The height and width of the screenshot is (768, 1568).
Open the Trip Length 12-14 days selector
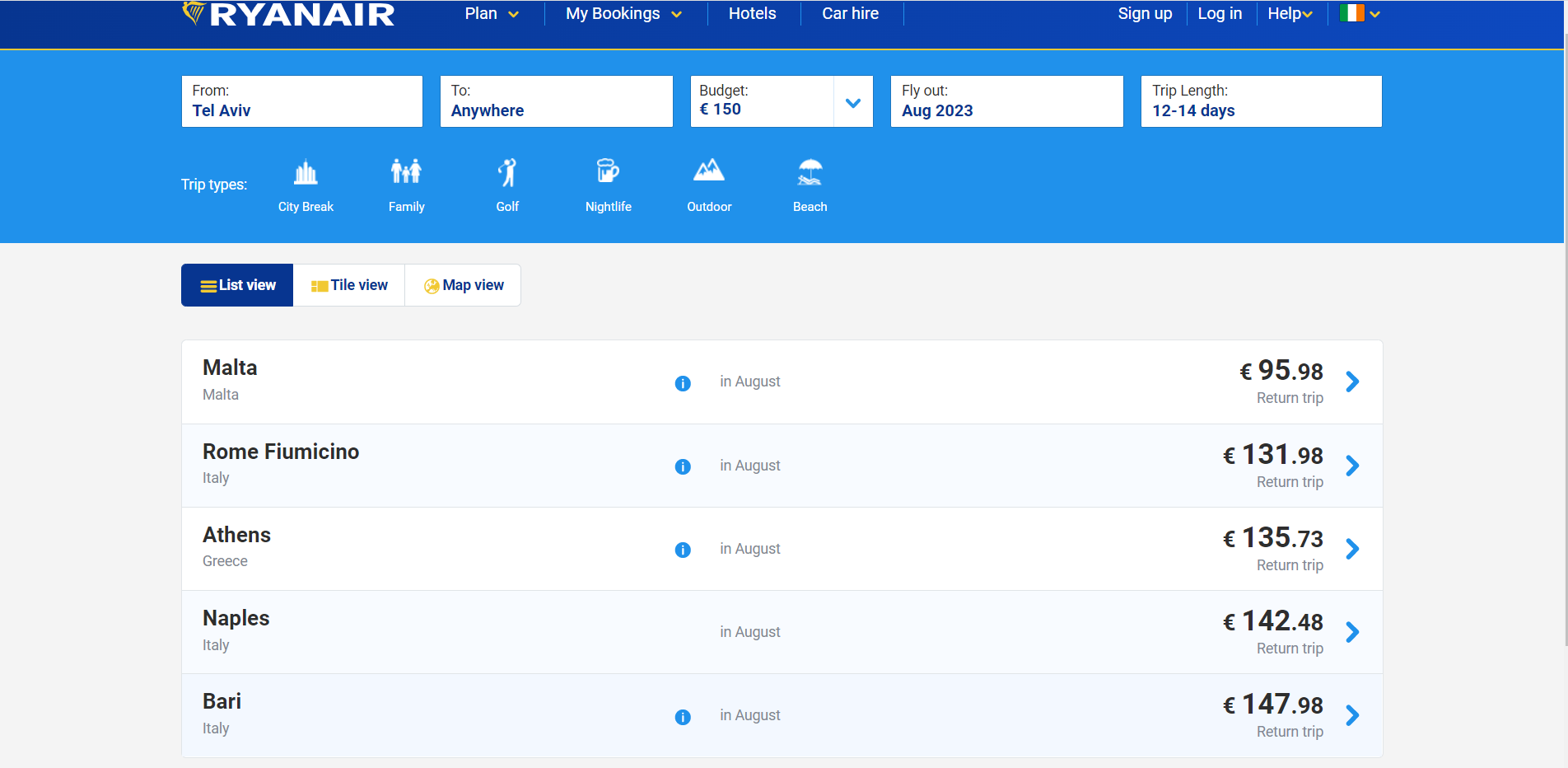(x=1261, y=101)
